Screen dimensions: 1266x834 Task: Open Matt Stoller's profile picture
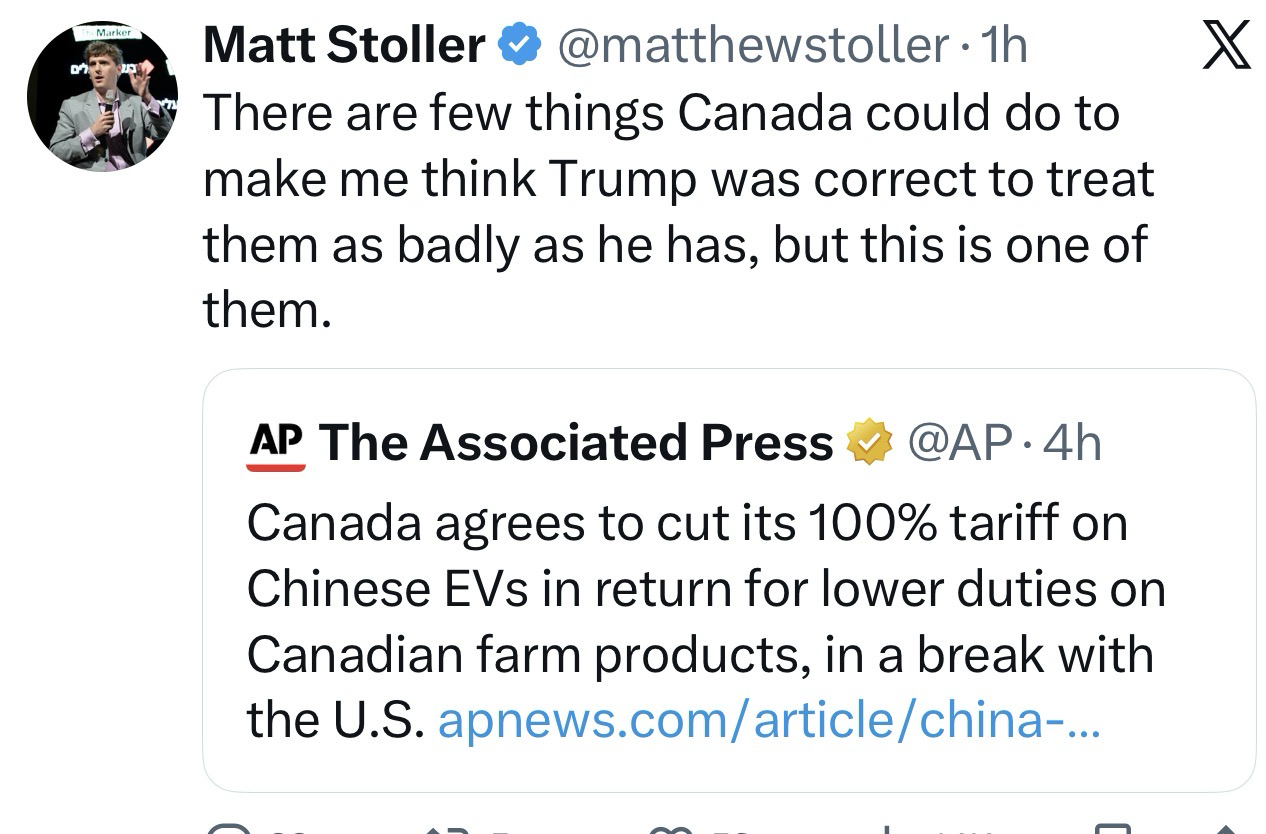point(102,96)
